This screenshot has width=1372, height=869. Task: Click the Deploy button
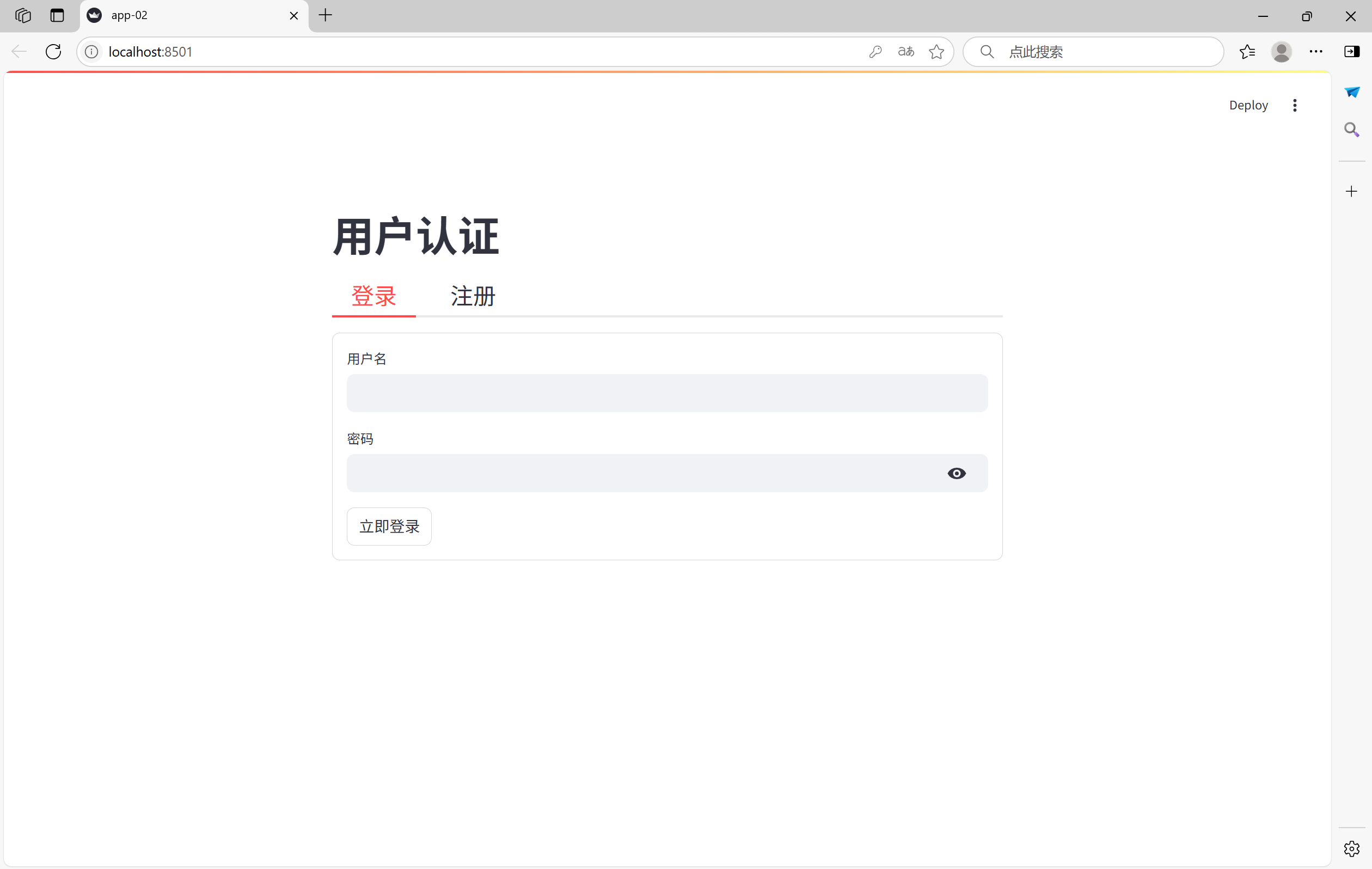(1248, 106)
